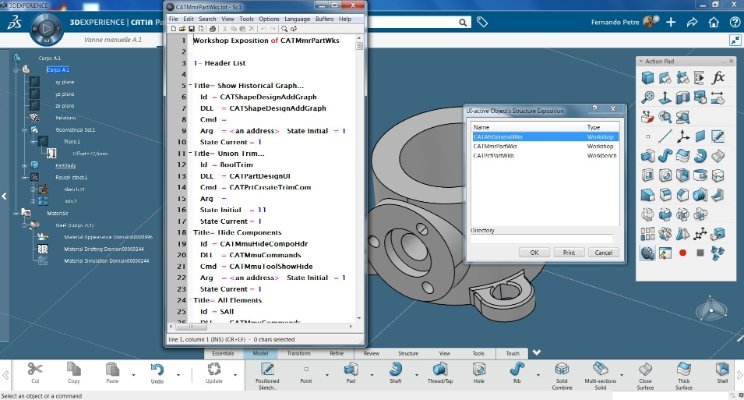Collapse the tree panel with left arrow

(4, 196)
